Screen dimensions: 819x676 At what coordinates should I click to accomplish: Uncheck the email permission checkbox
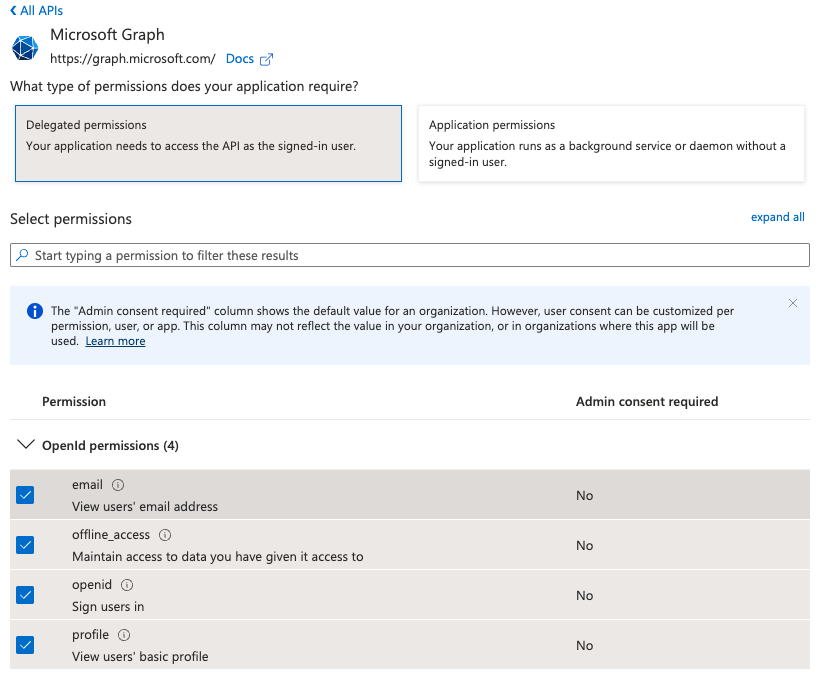(25, 495)
